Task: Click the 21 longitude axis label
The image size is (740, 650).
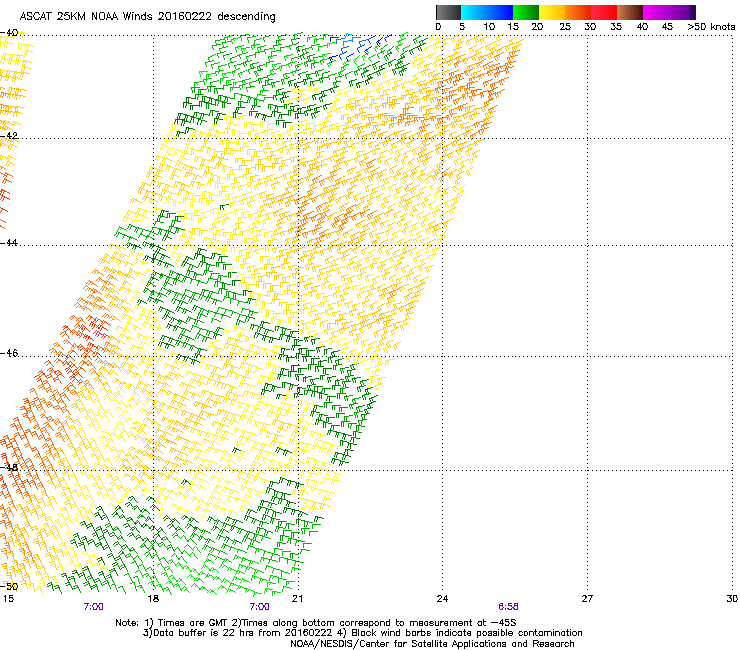Action: (x=297, y=599)
